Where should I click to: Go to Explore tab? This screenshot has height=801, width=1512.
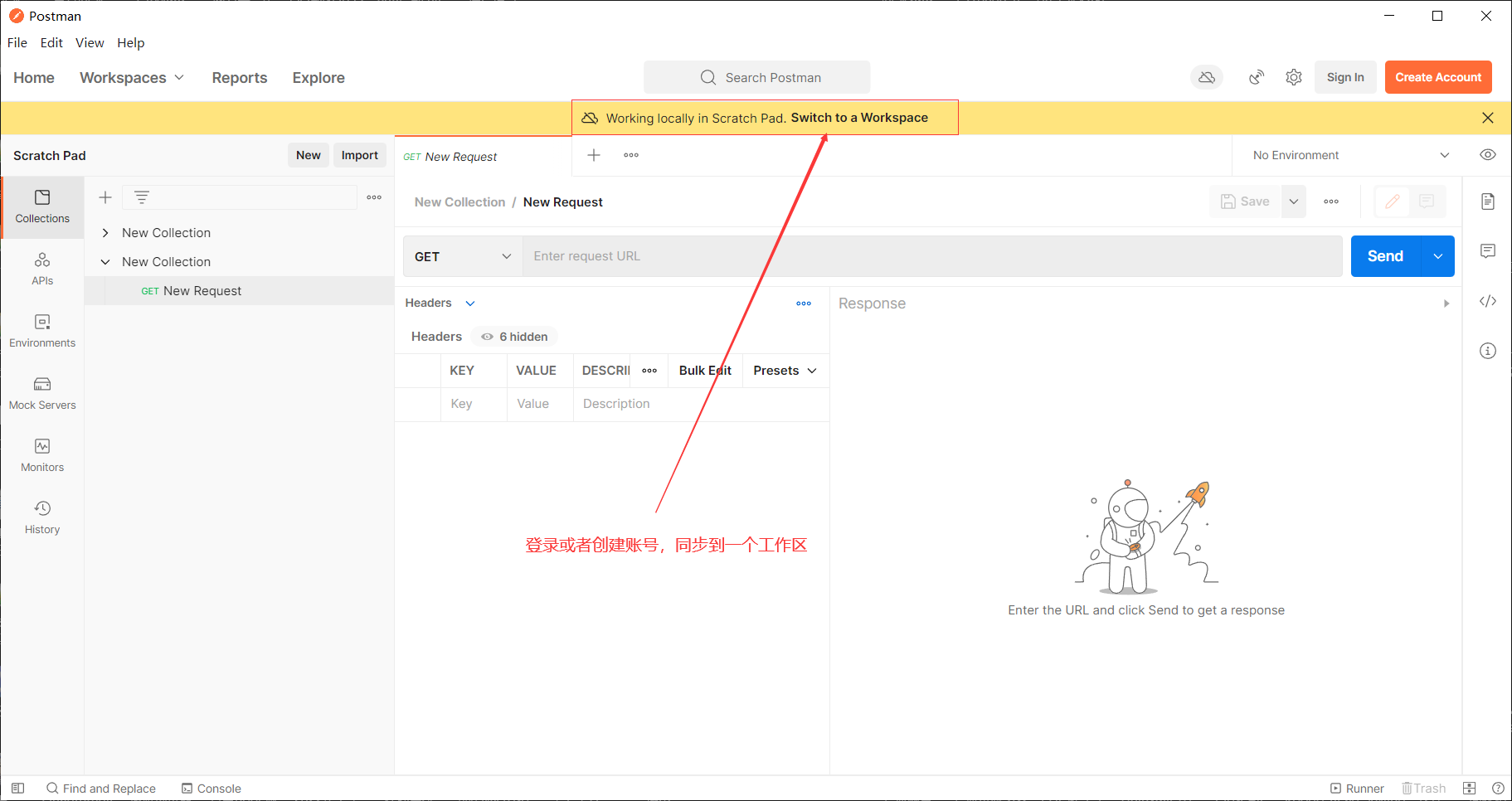pos(318,77)
